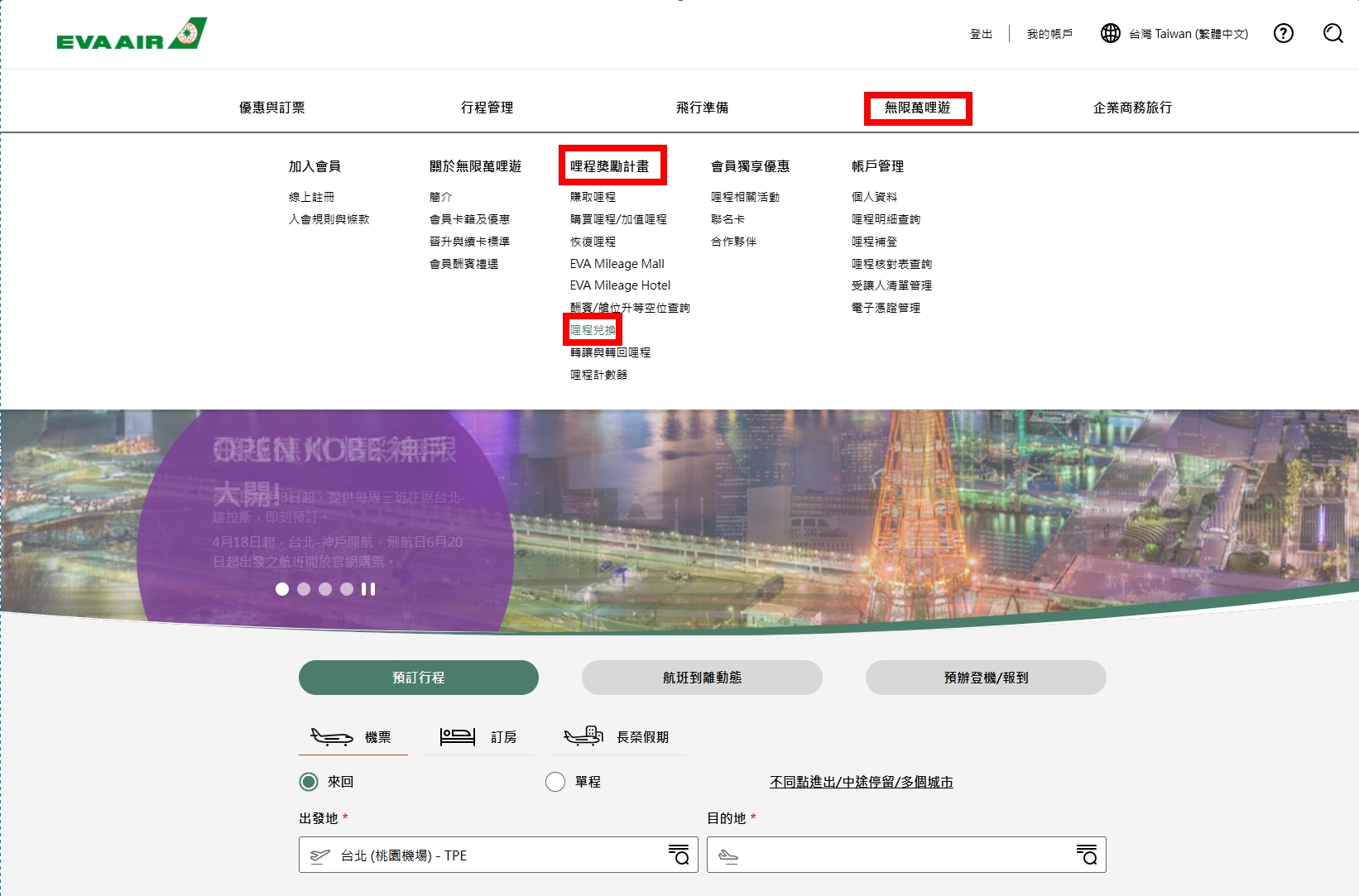This screenshot has height=896, width=1359.
Task: Click the plane-and-hotel icon of 長榮假期
Action: pos(583,735)
